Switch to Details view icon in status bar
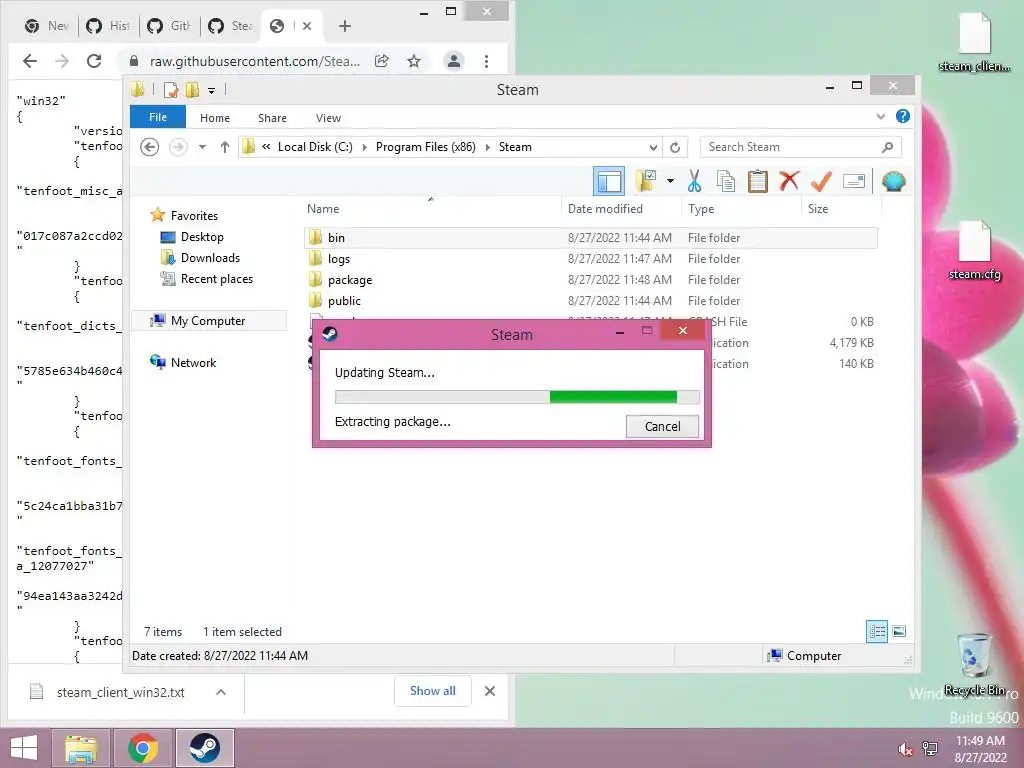 click(876, 632)
